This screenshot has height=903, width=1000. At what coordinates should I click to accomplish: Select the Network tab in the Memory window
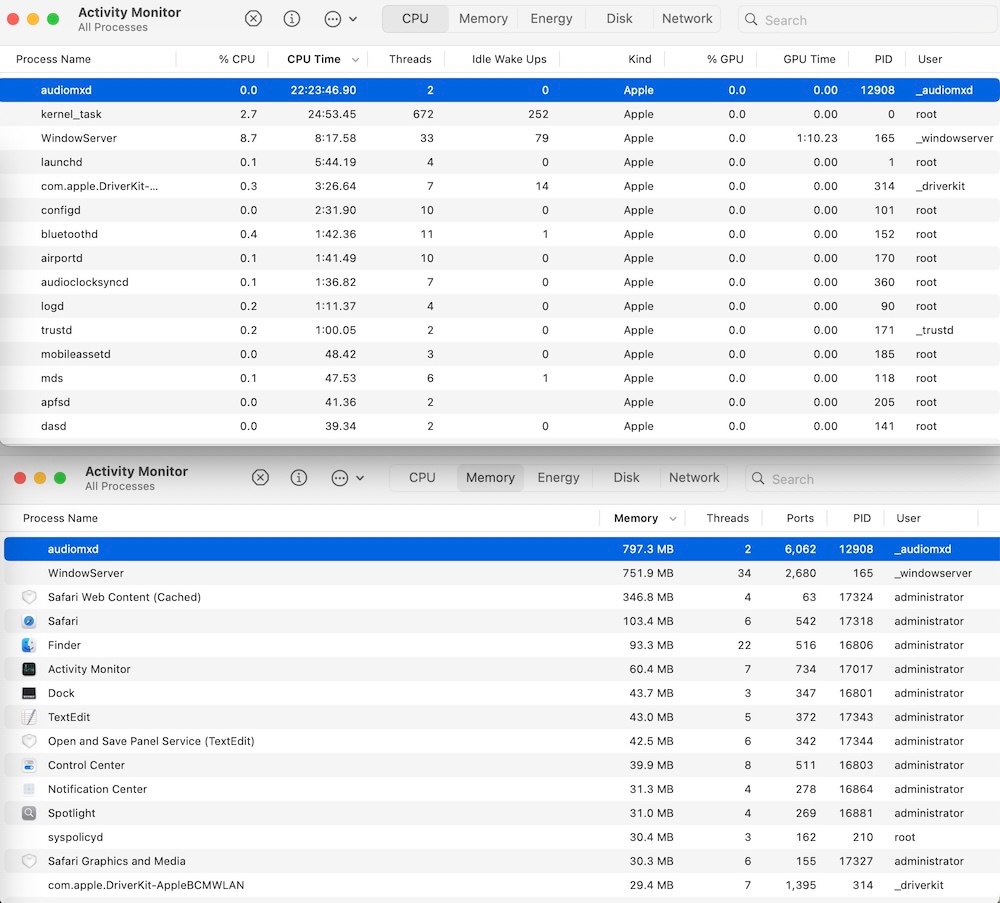point(694,478)
